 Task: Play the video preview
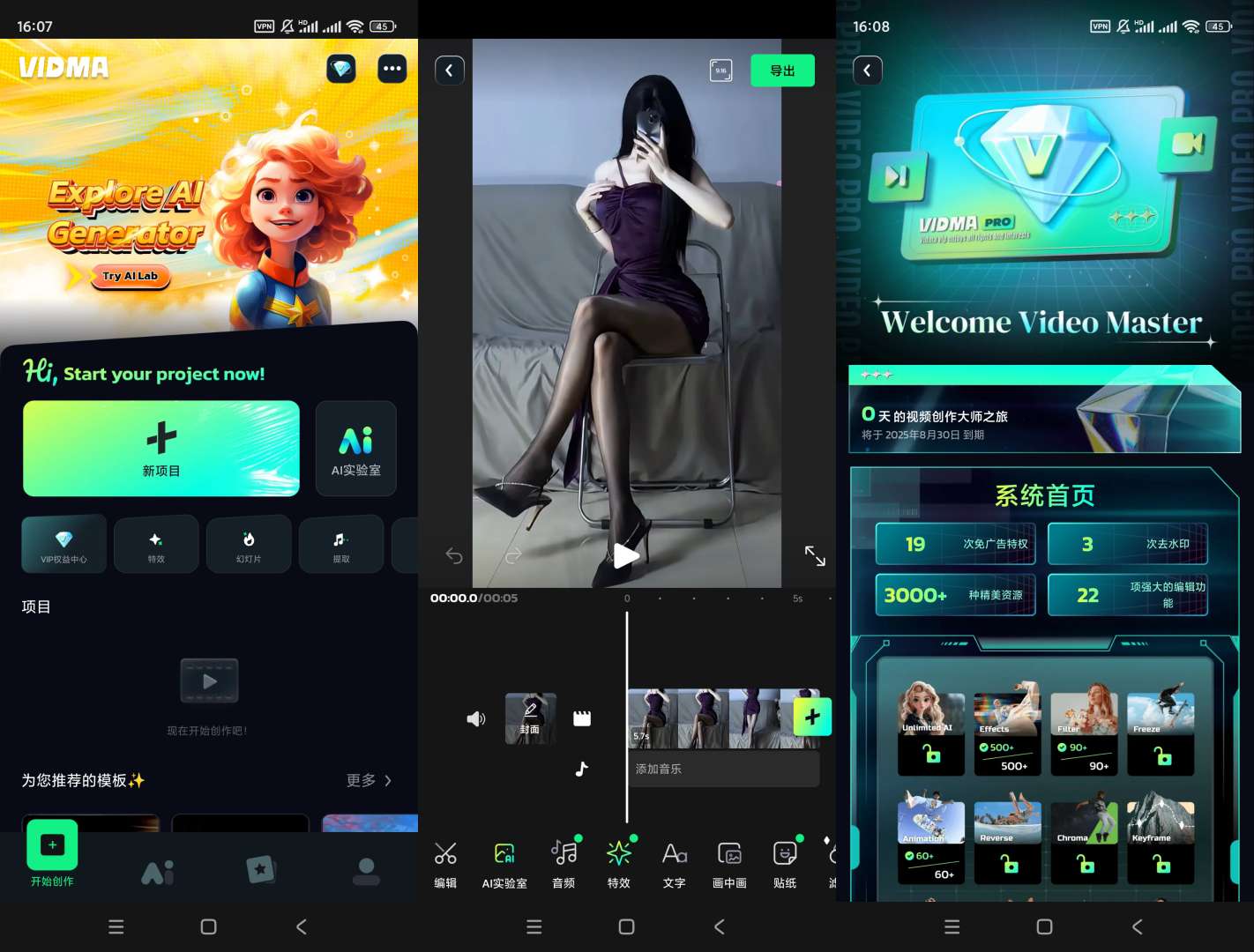pyautogui.click(x=626, y=555)
